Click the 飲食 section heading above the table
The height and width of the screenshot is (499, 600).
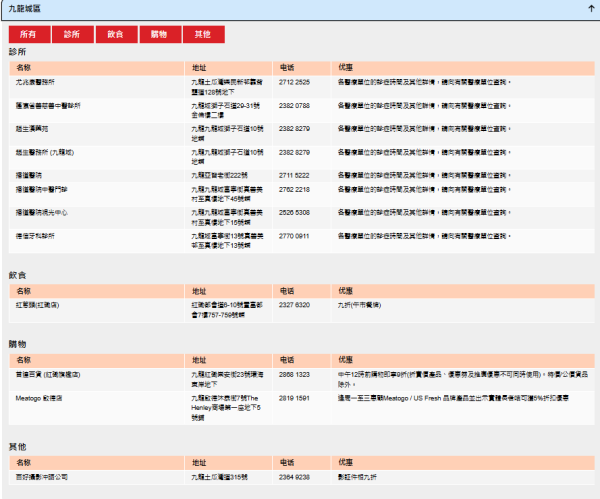tap(17, 275)
